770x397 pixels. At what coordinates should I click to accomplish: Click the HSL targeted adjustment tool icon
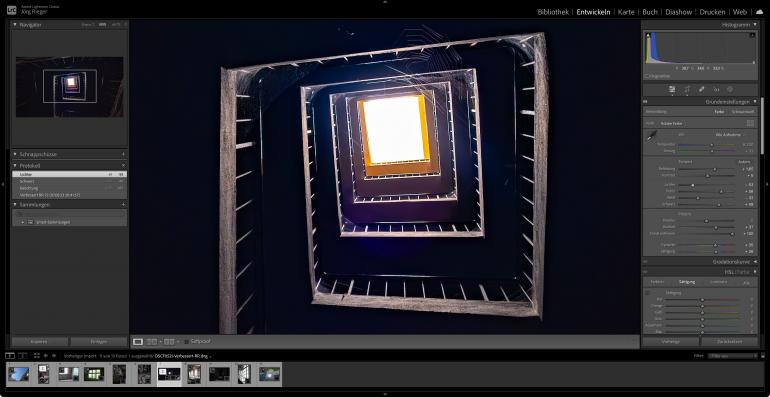647,292
